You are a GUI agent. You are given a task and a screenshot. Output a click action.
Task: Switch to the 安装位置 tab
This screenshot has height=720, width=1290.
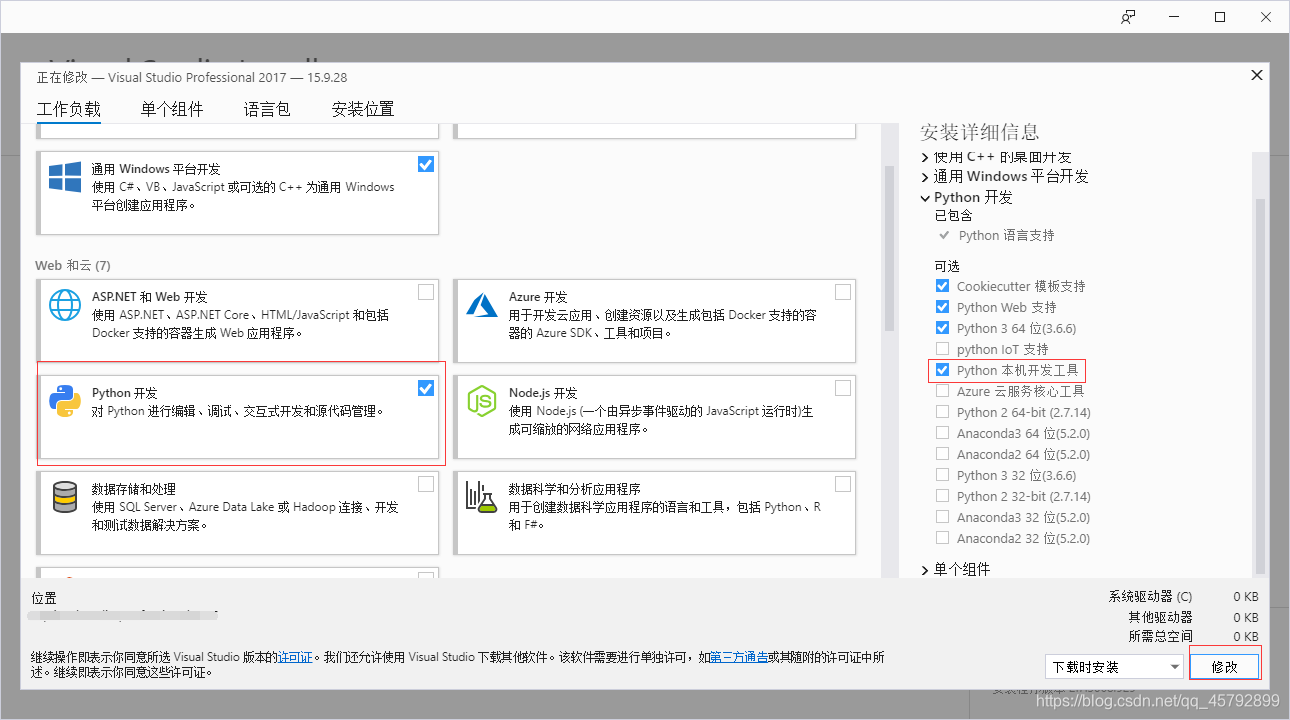coord(362,109)
